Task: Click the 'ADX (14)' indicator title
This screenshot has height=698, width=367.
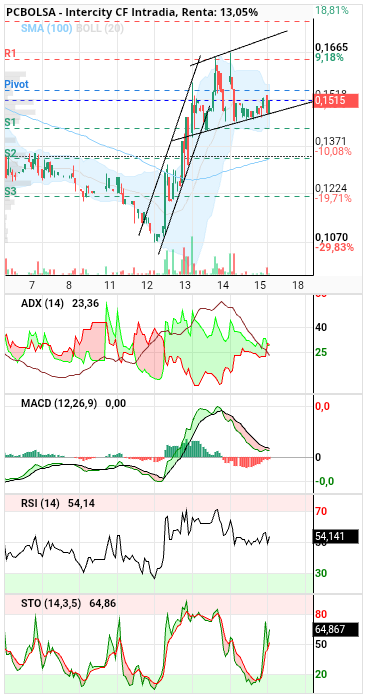Action: click(42, 304)
